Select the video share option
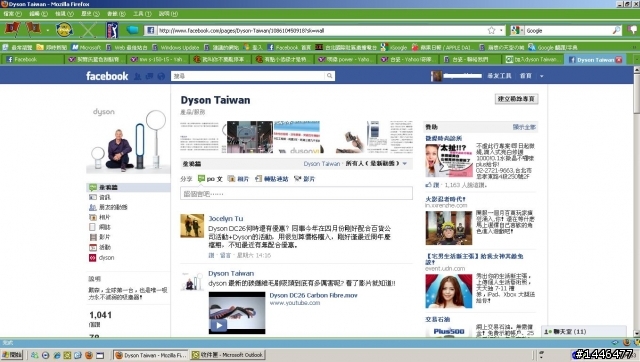640x362 pixels. (x=304, y=179)
